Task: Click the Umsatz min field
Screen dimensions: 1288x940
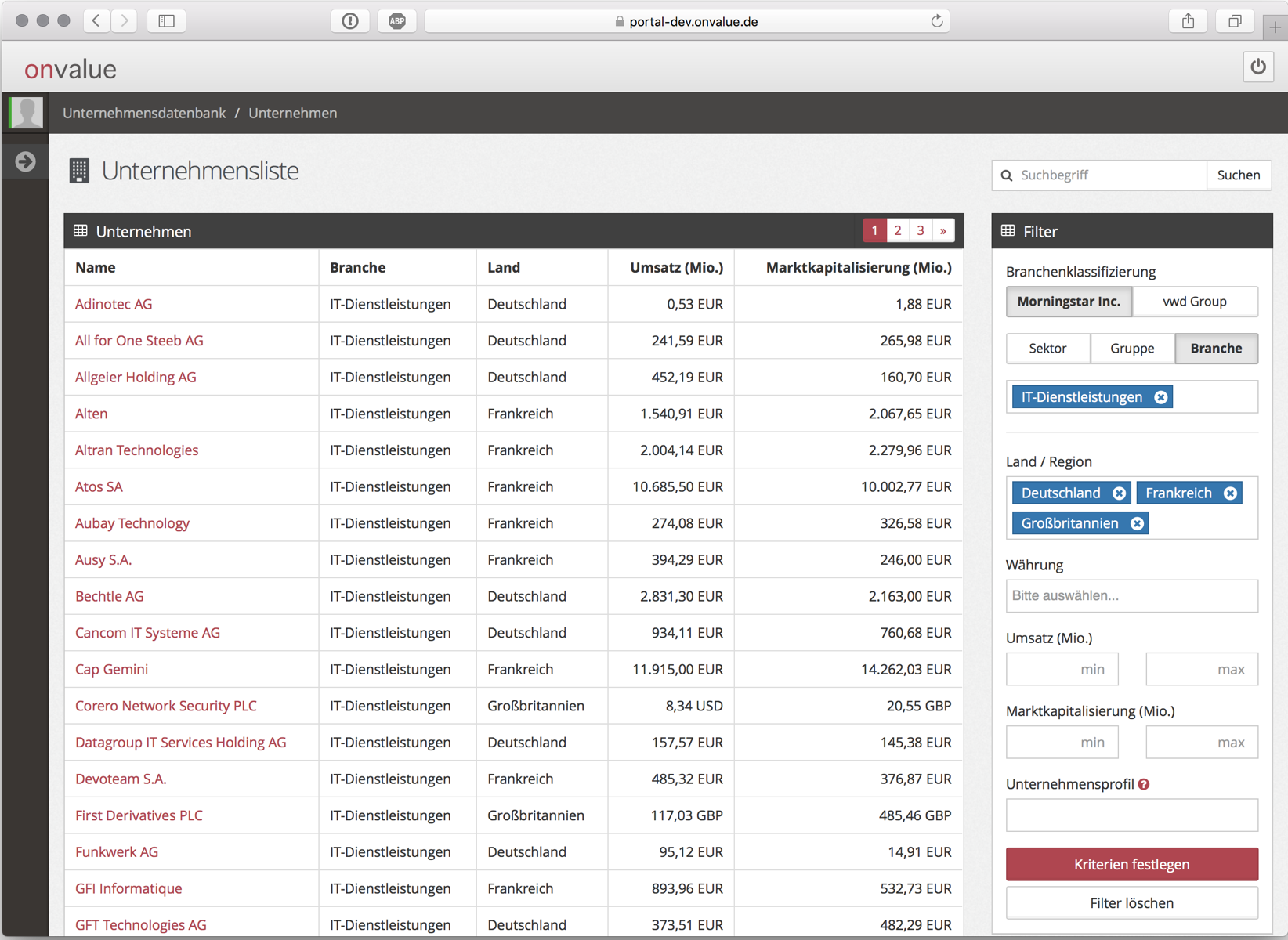Action: point(1062,669)
